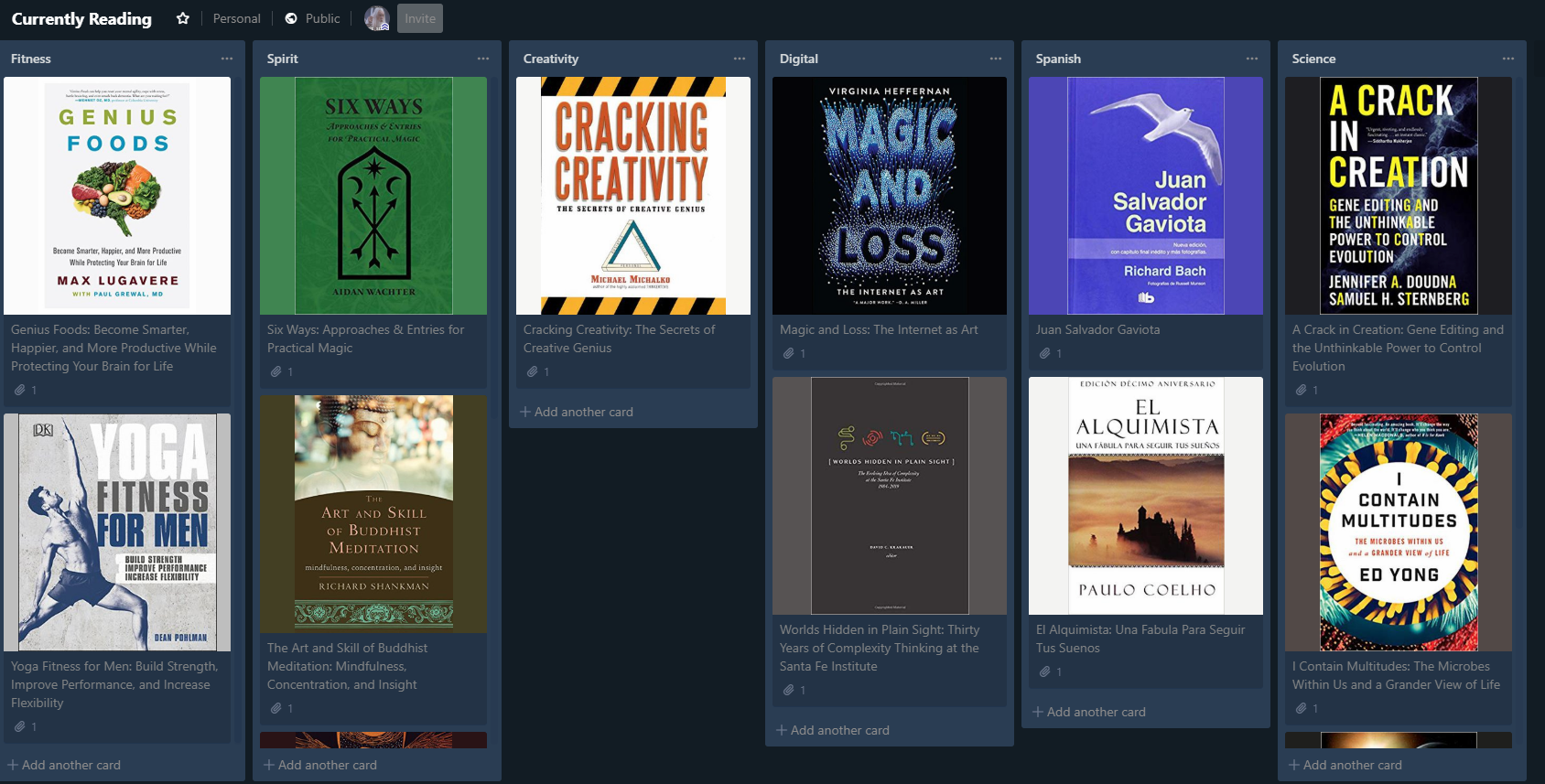Open the El Alquimista cover image
This screenshot has height=784, width=1545.
click(1146, 496)
